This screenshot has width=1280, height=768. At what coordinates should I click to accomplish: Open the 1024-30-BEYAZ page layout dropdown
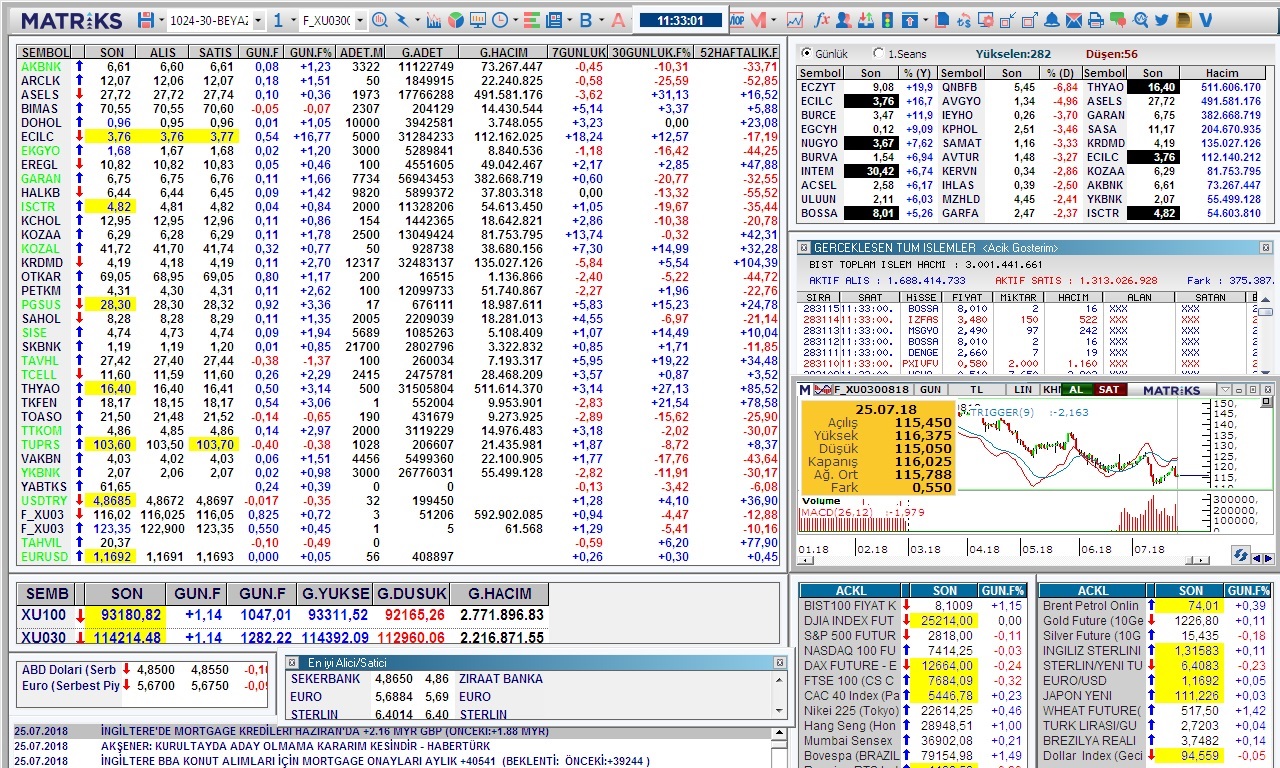(257, 20)
